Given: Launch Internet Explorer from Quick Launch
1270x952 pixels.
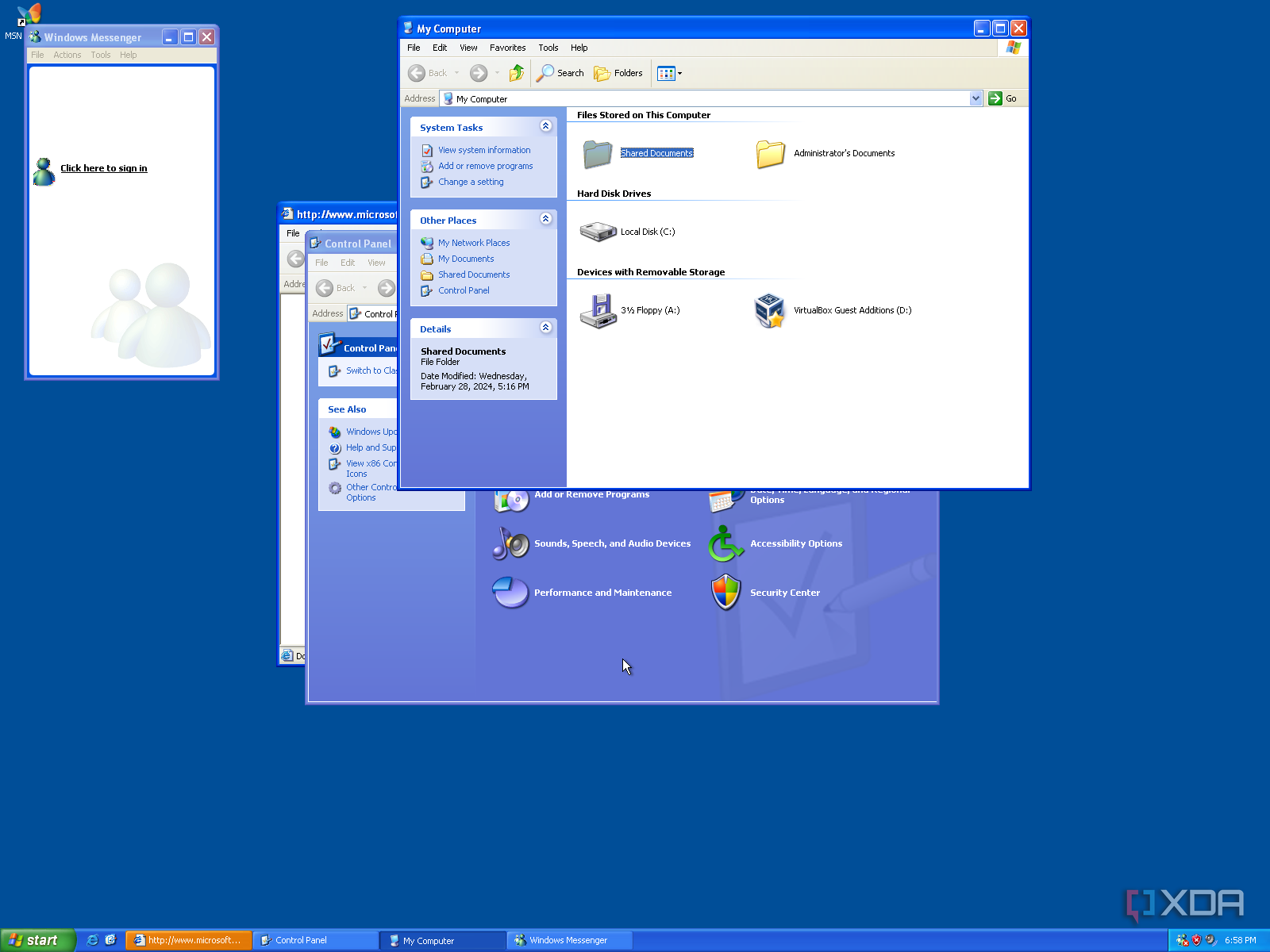Looking at the screenshot, I should click(92, 940).
